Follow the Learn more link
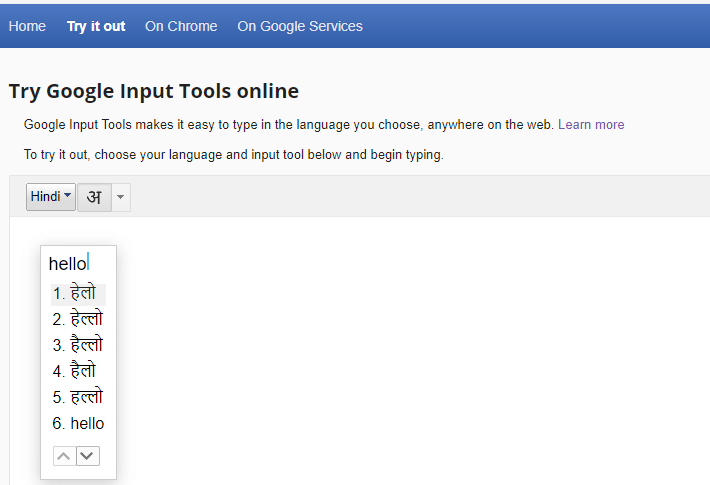The height and width of the screenshot is (485, 710). pyautogui.click(x=591, y=125)
